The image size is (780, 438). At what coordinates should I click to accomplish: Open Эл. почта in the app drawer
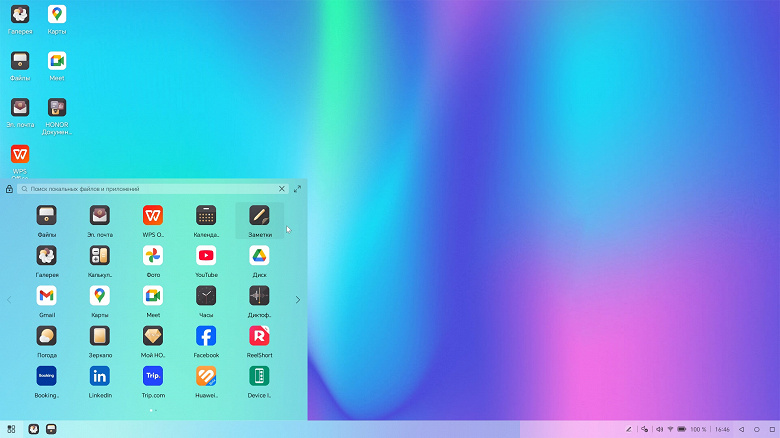click(x=99, y=216)
